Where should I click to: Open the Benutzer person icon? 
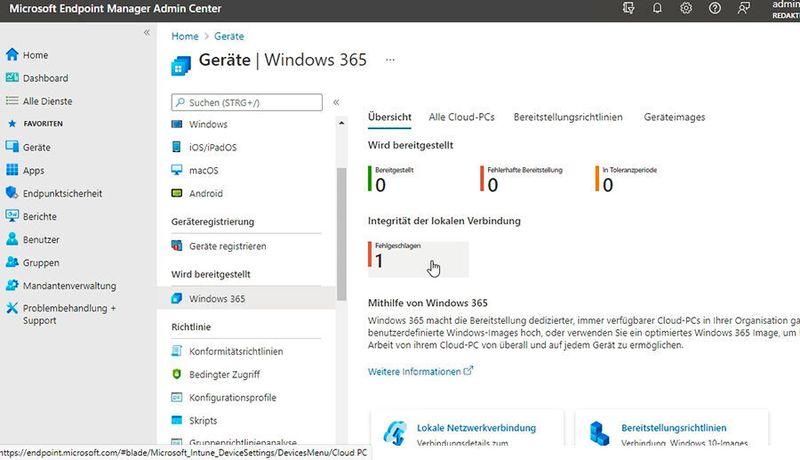point(12,239)
